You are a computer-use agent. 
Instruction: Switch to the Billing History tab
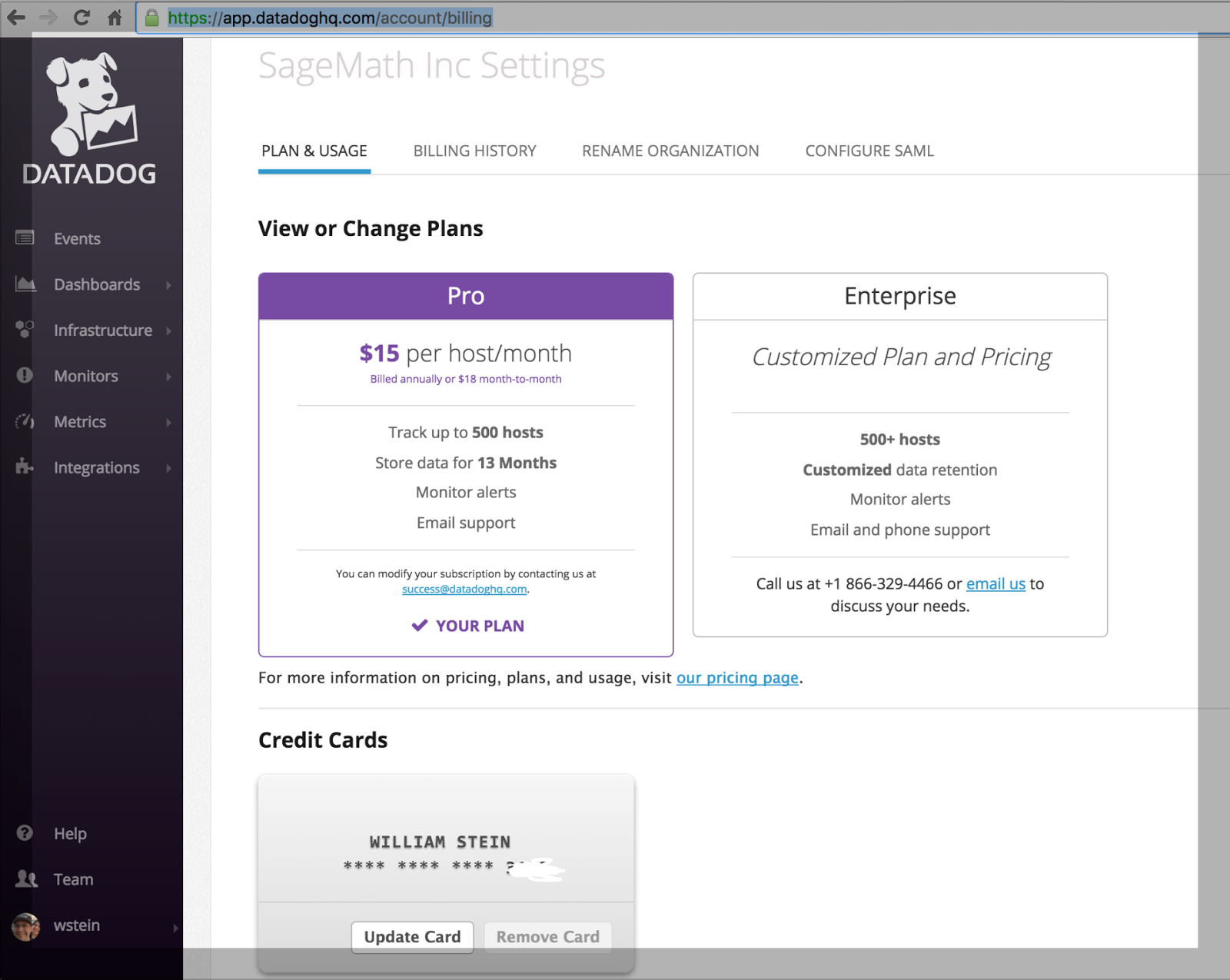(474, 151)
